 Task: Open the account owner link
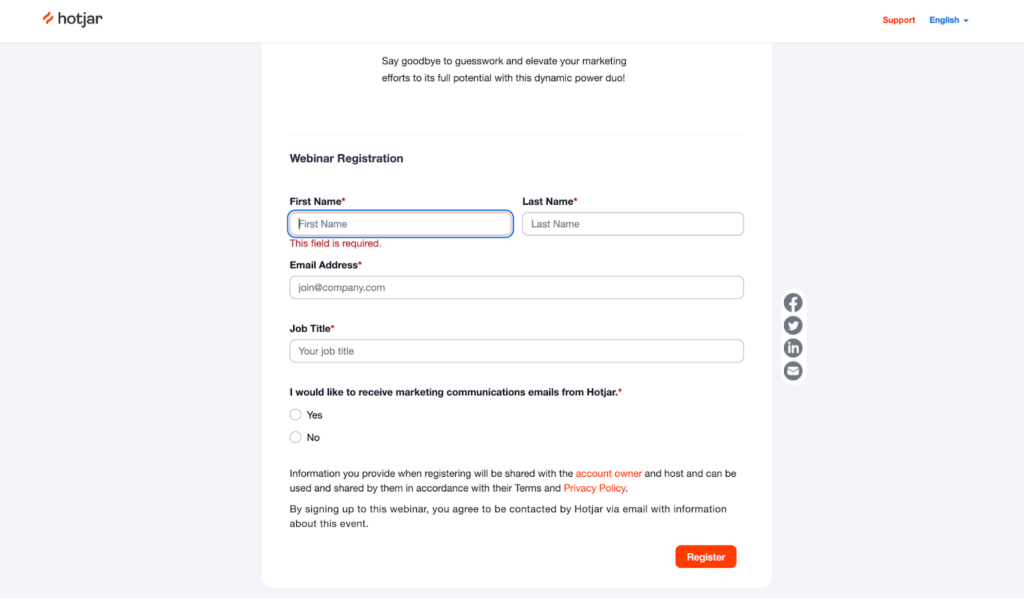609,474
